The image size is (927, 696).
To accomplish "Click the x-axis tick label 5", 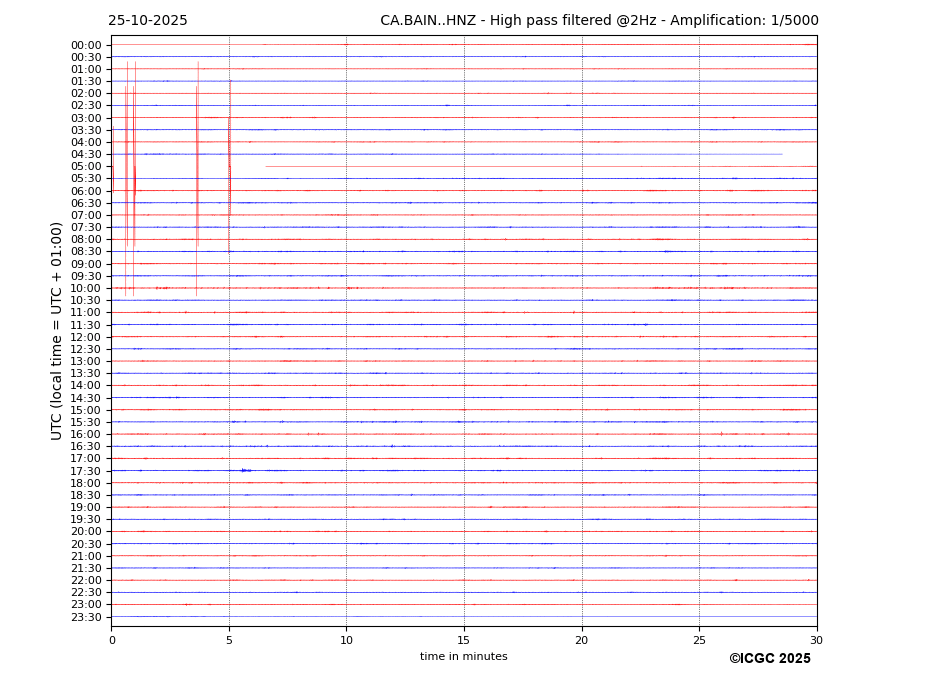I will (229, 640).
